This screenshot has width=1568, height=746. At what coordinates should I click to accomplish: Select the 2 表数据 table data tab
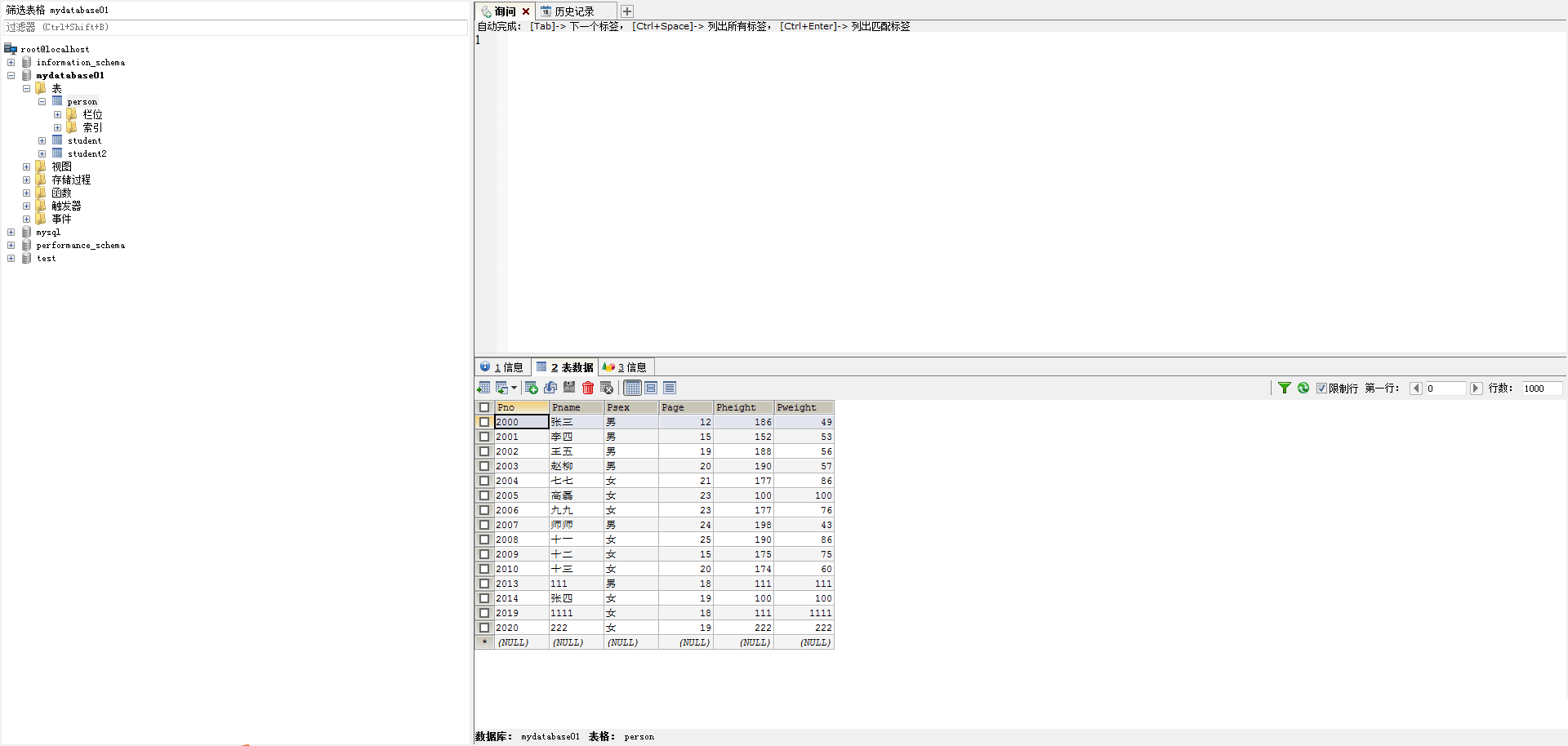[x=565, y=367]
